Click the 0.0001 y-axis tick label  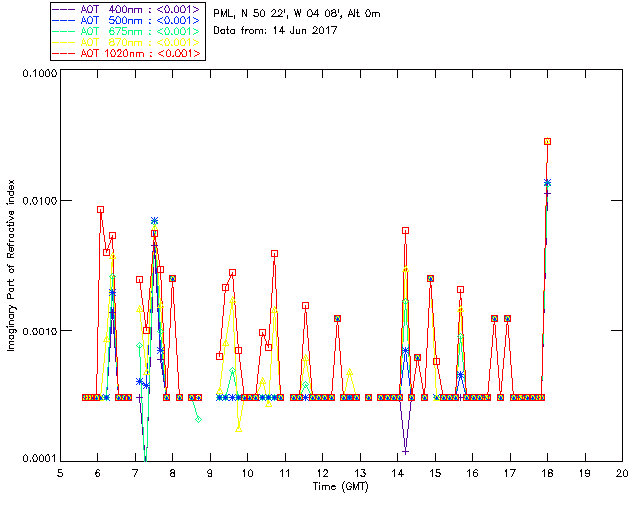[x=39, y=459]
